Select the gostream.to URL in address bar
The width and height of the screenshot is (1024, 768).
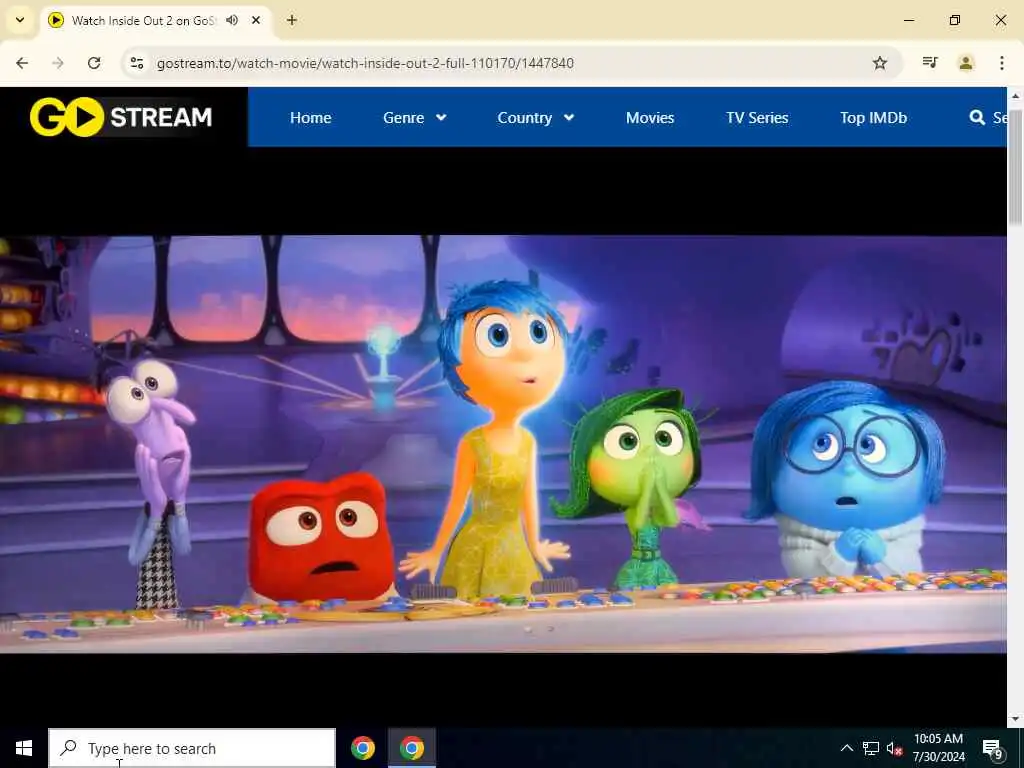tap(365, 63)
